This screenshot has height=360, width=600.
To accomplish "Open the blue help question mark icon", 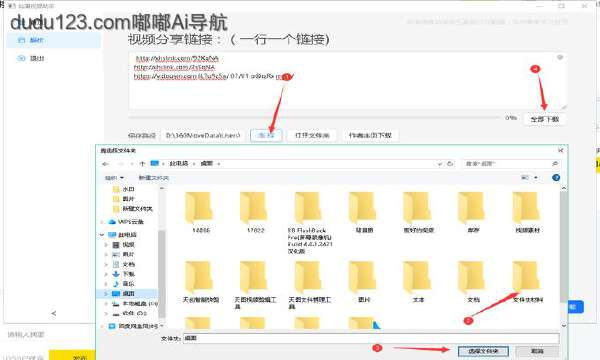I will (x=556, y=178).
